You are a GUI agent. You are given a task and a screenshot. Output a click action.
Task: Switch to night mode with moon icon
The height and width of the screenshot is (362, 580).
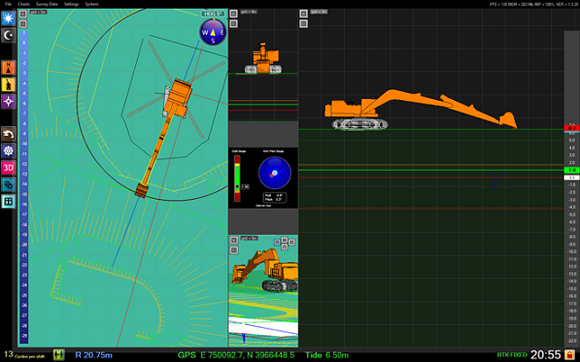(8, 35)
